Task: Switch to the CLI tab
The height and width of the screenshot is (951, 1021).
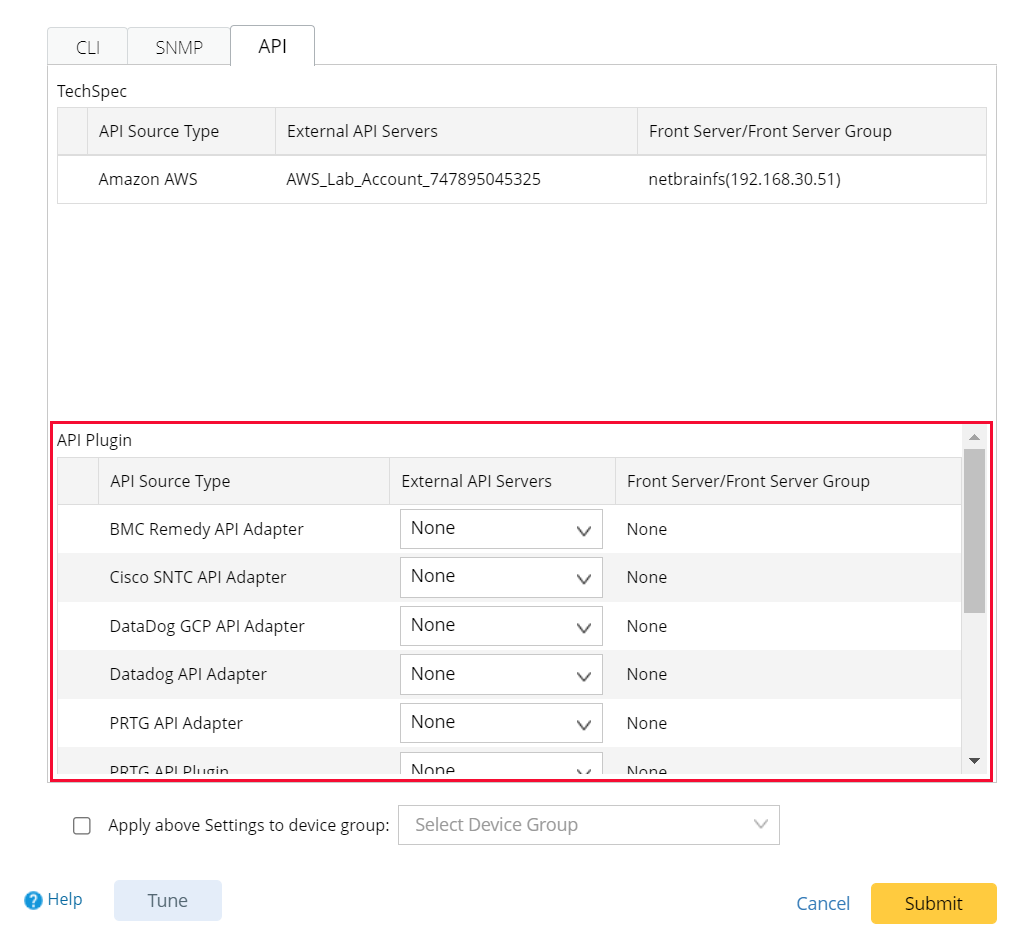Action: pyautogui.click(x=87, y=46)
